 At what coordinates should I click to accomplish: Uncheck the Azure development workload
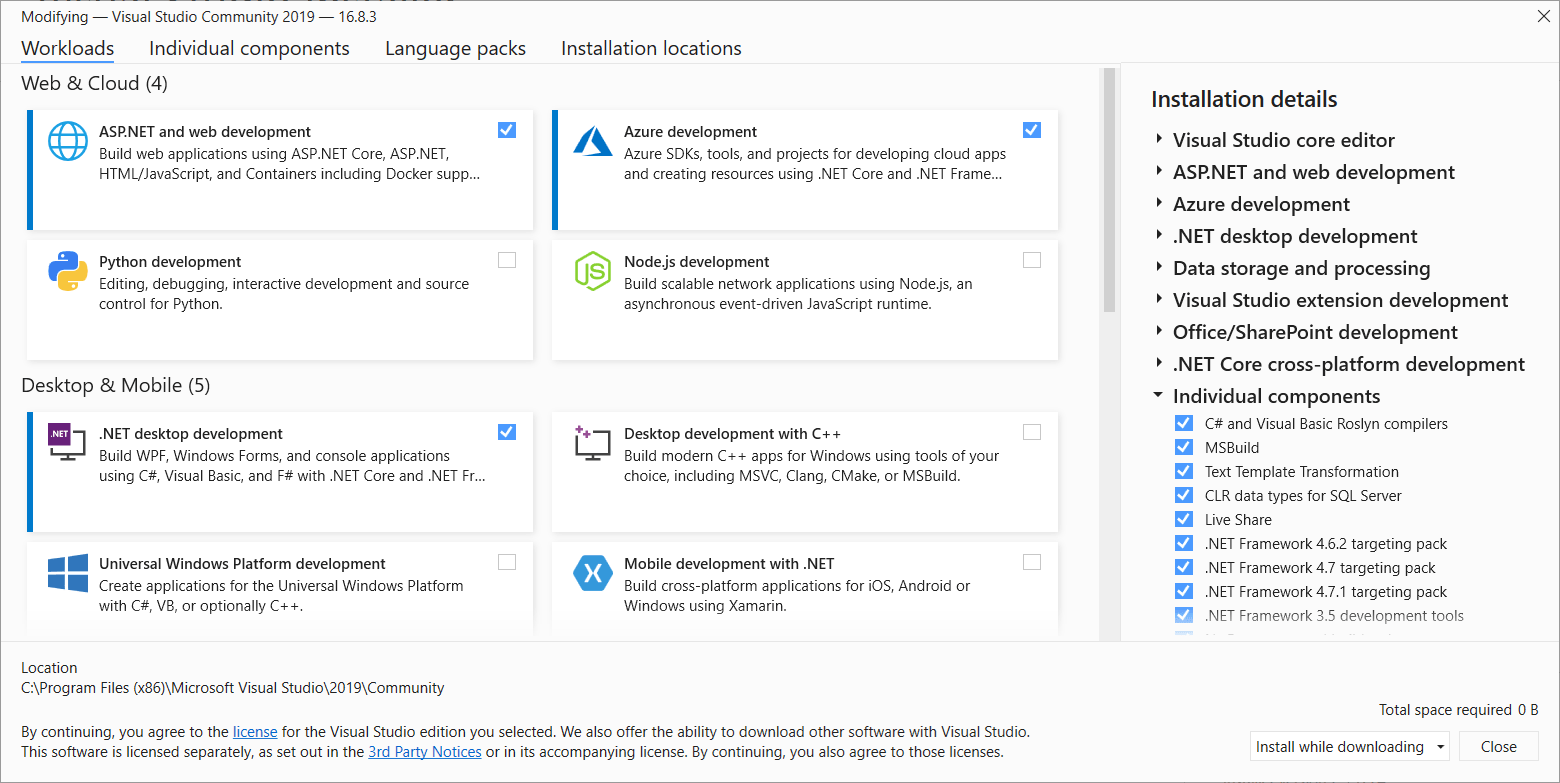pyautogui.click(x=1032, y=130)
